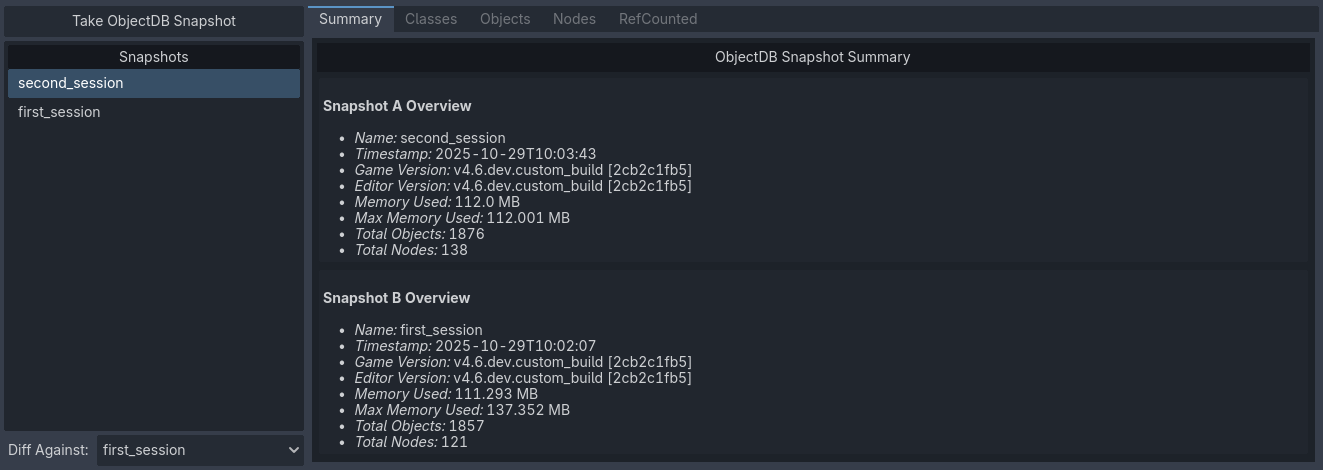Click the Max Memory Used 137.352 MB line
Image resolution: width=1323 pixels, height=470 pixels.
(x=462, y=410)
